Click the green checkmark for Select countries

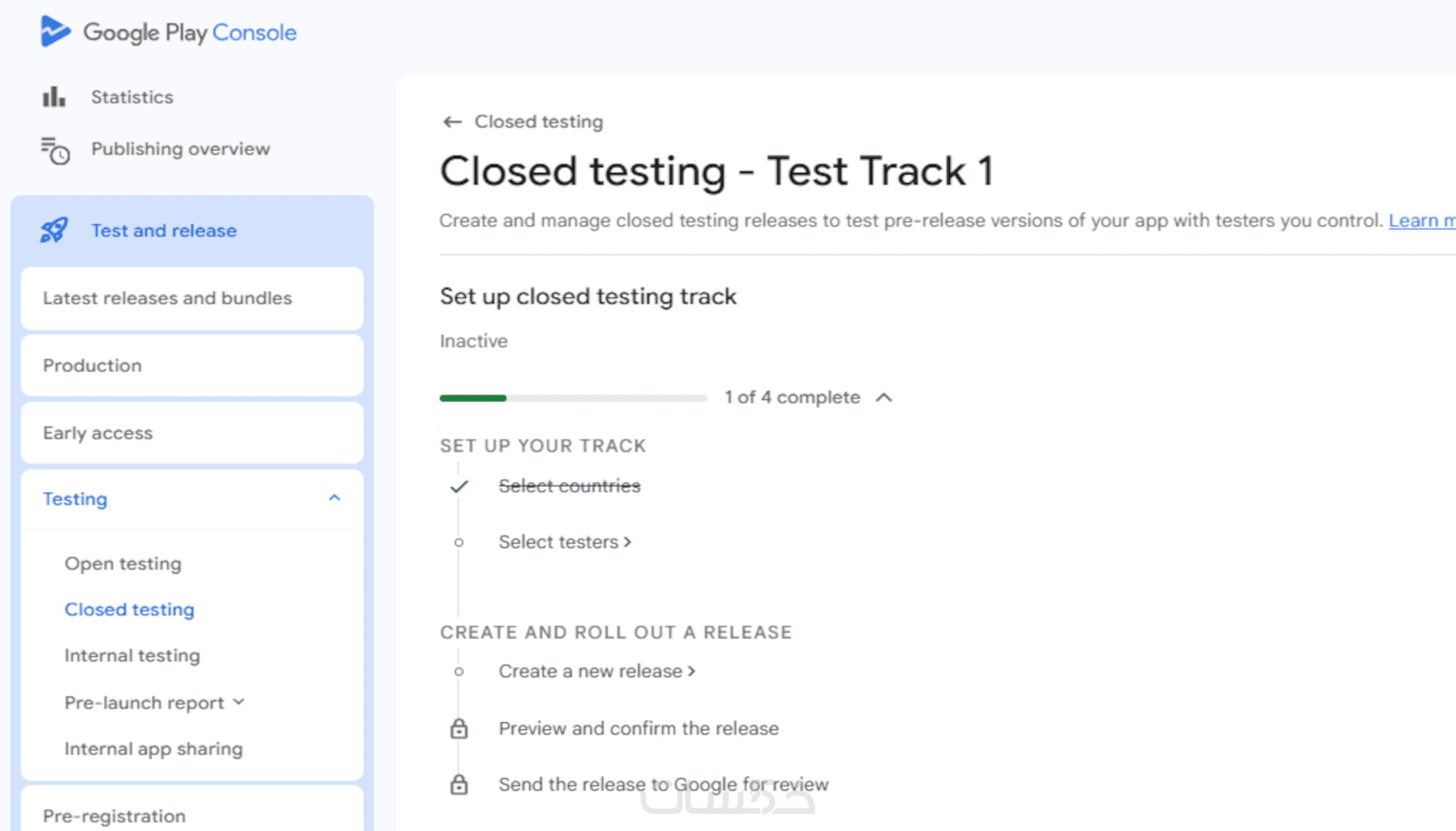pyautogui.click(x=459, y=487)
